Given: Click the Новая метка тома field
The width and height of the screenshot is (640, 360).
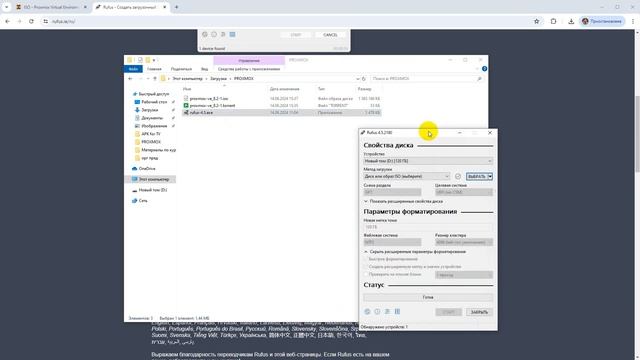Looking at the screenshot, I should coord(428,227).
